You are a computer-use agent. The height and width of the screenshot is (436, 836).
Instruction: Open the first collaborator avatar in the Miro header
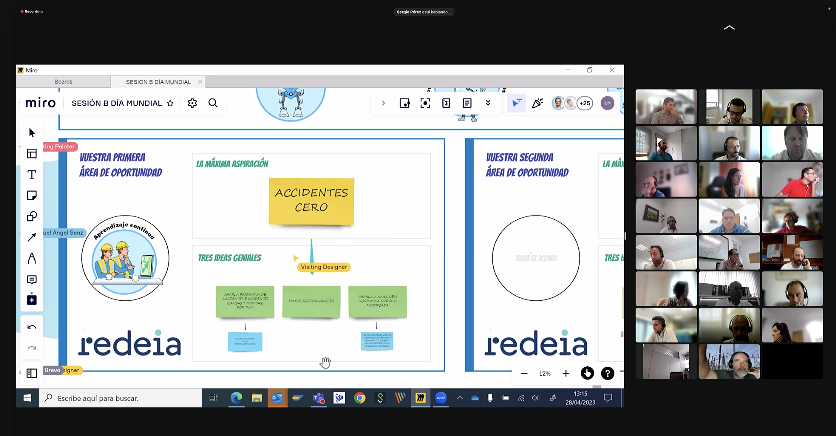point(558,103)
